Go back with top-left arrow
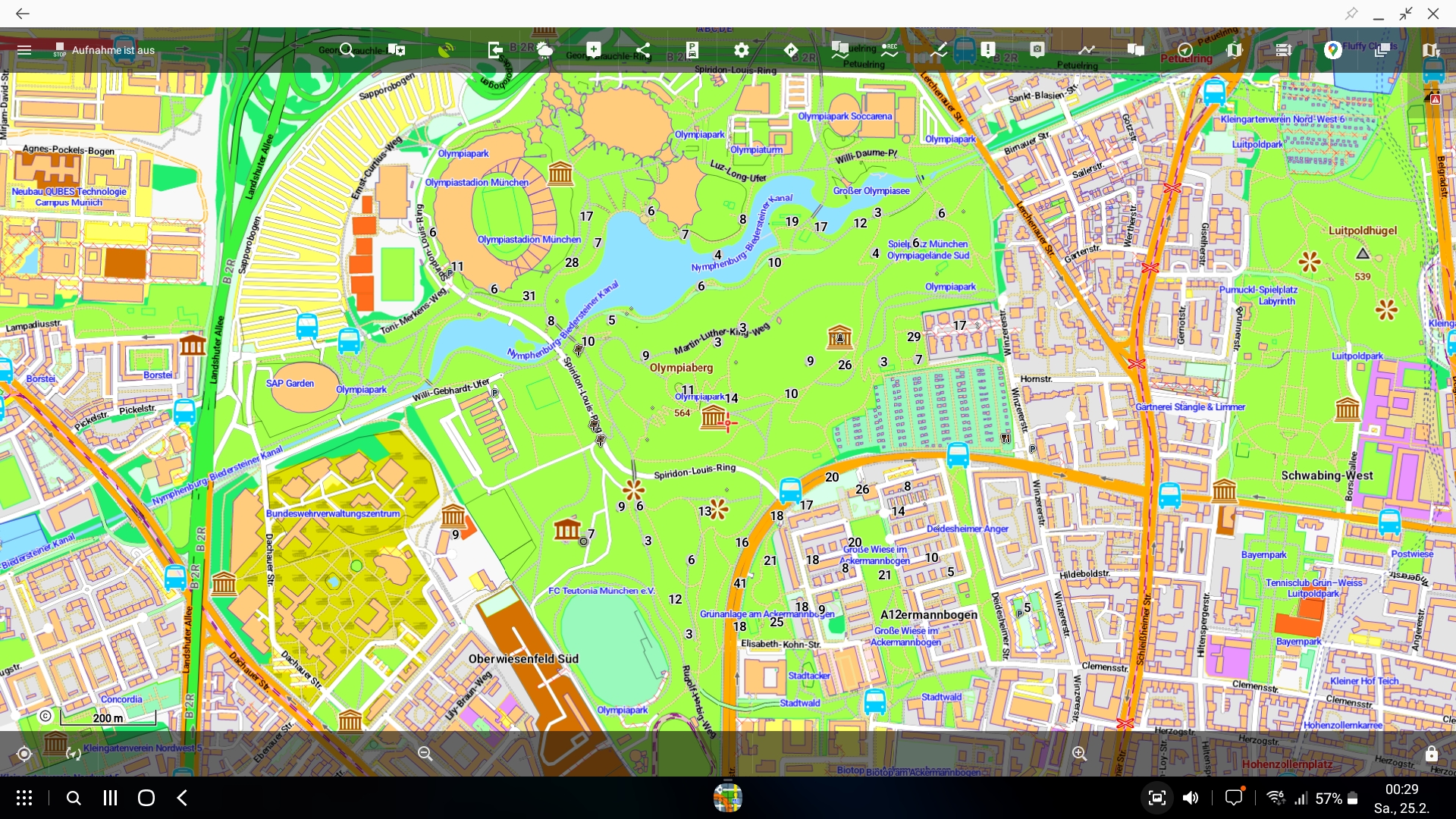 (x=23, y=14)
